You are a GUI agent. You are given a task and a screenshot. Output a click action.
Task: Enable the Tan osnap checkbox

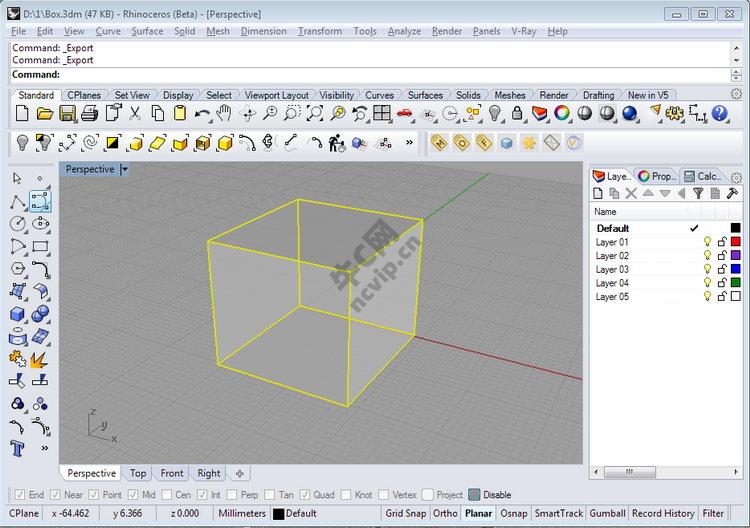pyautogui.click(x=270, y=495)
